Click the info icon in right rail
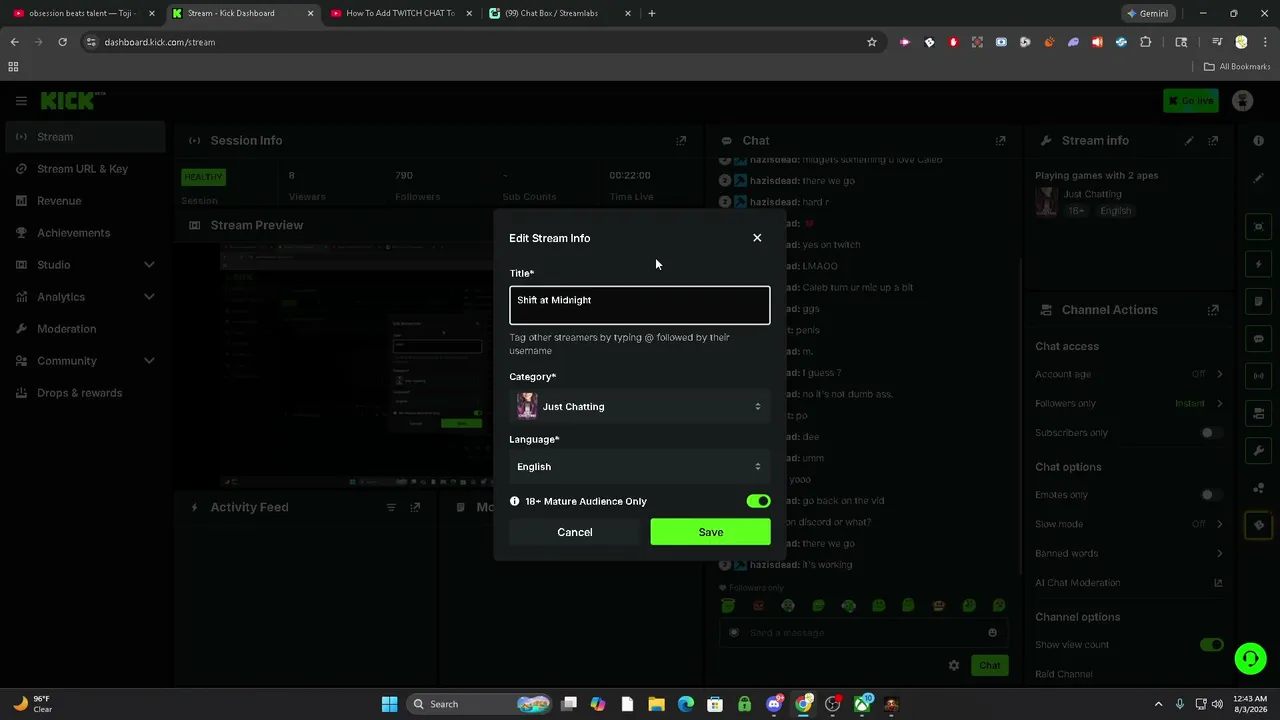 1259,141
